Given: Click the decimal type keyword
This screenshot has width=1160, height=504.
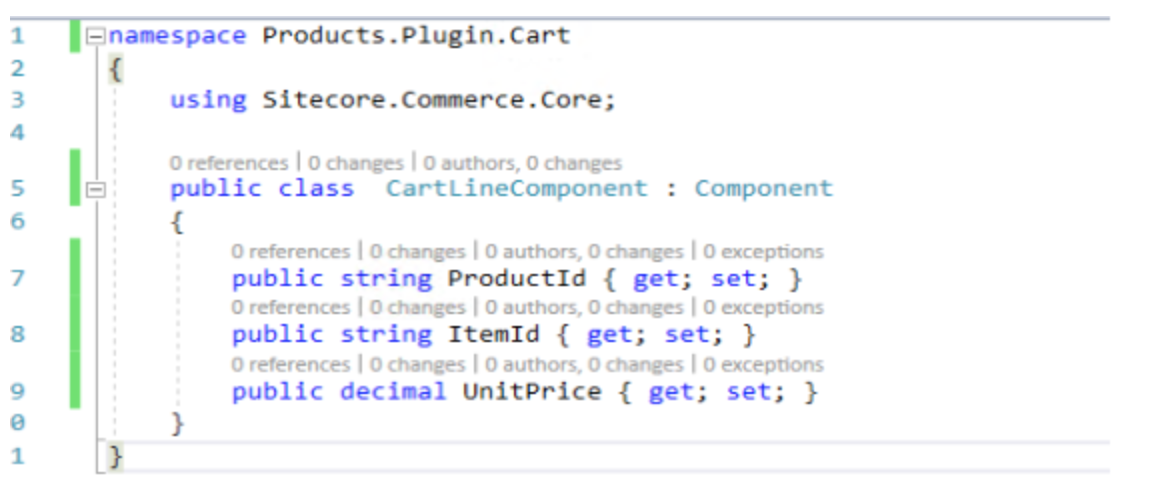Looking at the screenshot, I should pos(394,391).
